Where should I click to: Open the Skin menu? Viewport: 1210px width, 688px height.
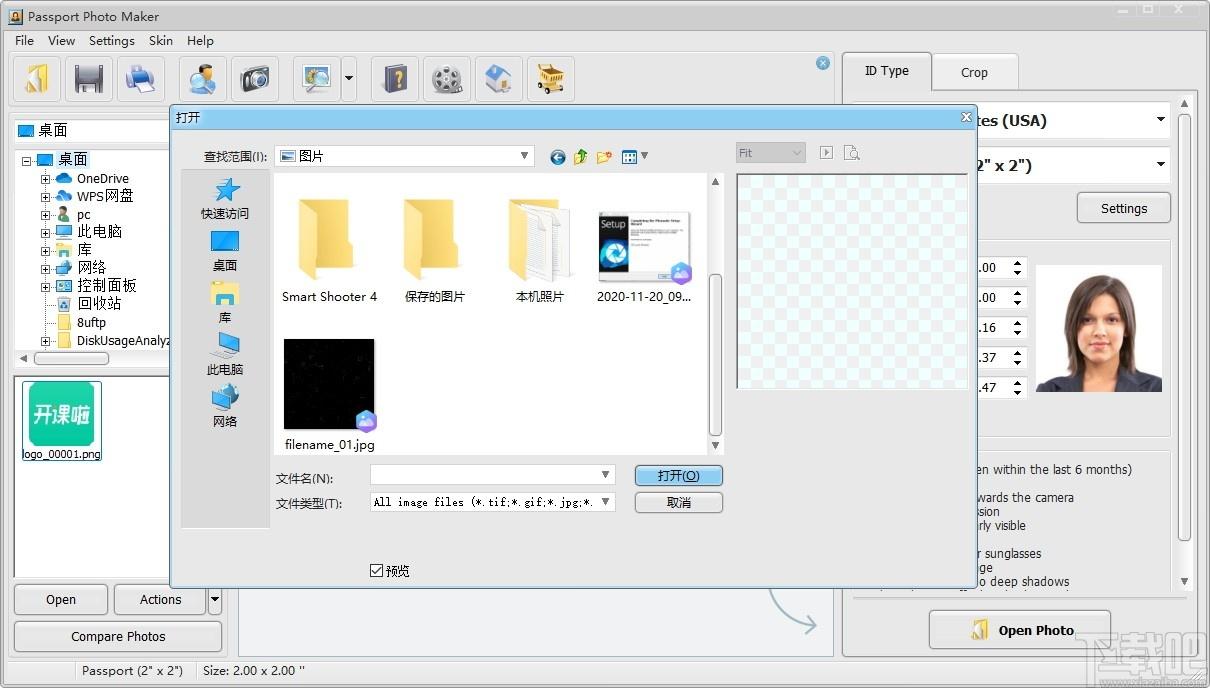tap(160, 41)
